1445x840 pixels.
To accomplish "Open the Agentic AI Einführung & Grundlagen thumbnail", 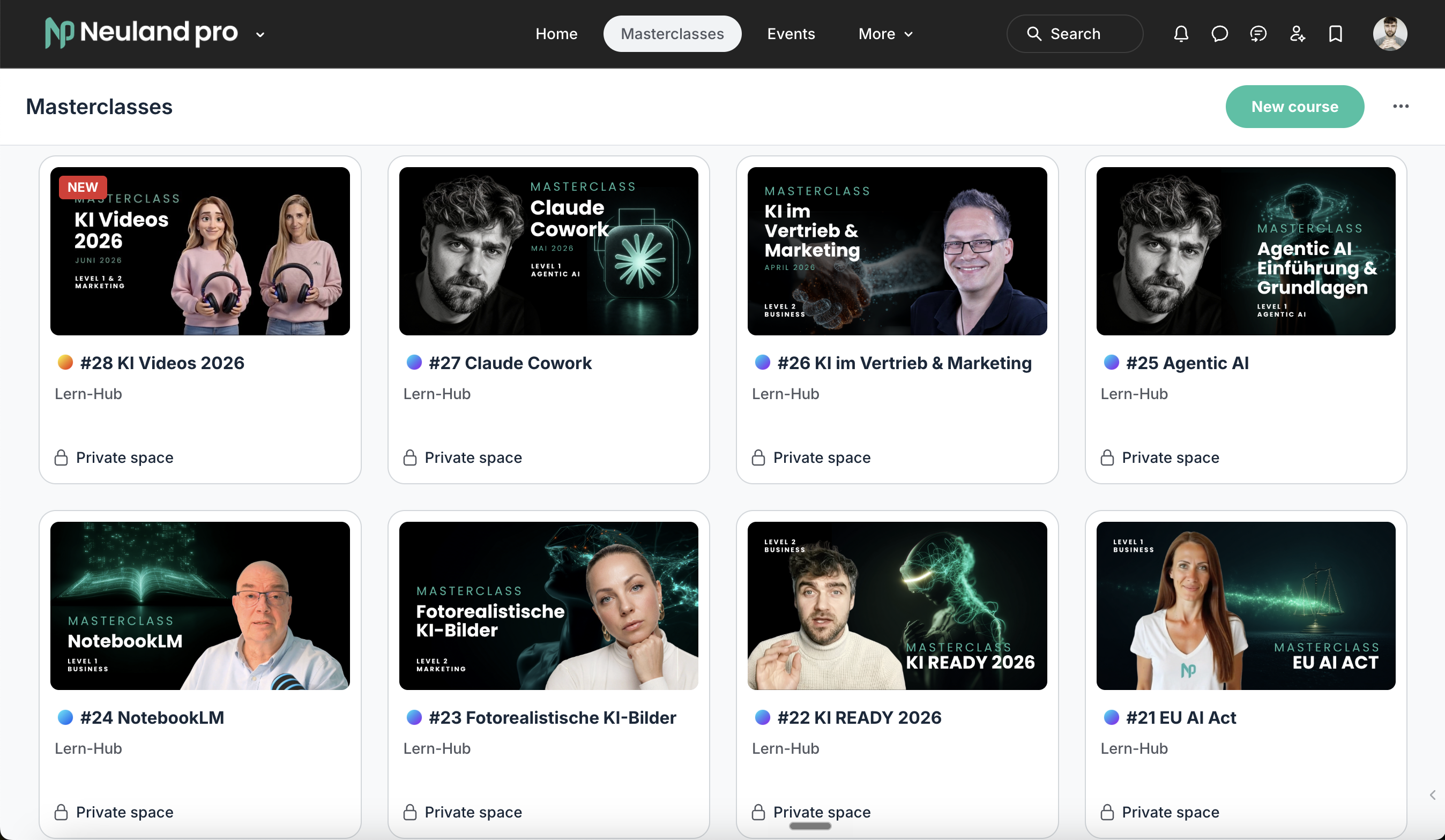I will pyautogui.click(x=1246, y=251).
